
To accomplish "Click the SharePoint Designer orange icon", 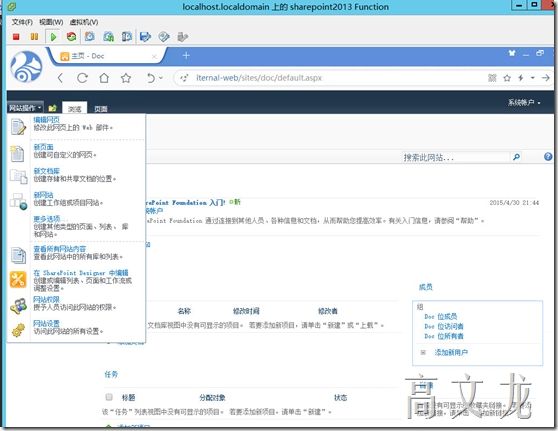I will 18,279.
